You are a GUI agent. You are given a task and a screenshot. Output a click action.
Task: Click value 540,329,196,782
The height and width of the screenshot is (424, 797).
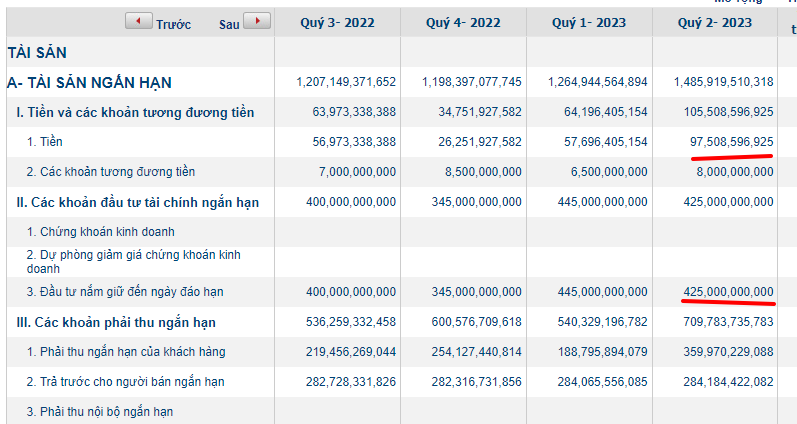coord(602,322)
